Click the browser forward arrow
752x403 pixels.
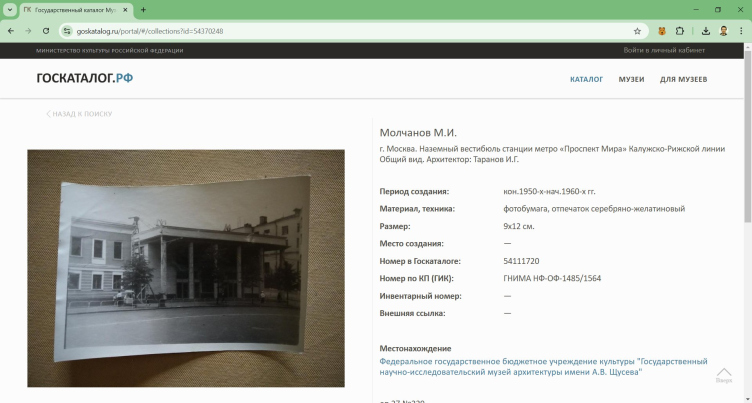[28, 31]
